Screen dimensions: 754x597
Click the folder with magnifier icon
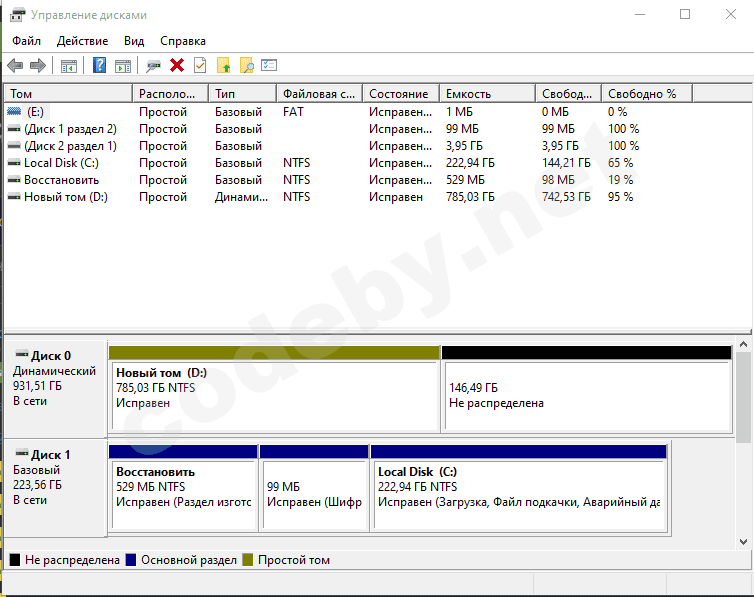tap(247, 65)
